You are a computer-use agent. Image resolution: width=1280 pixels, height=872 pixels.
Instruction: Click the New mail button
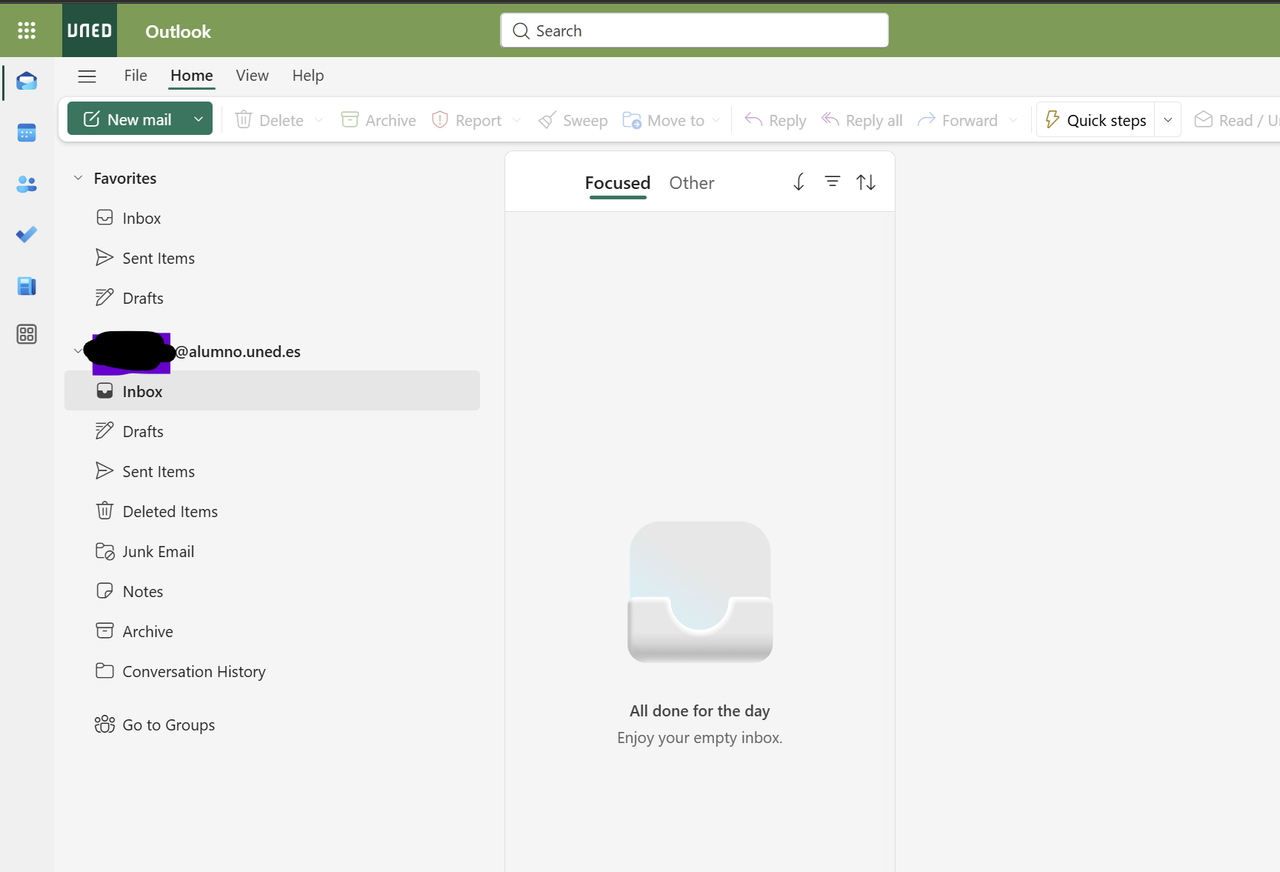127,120
